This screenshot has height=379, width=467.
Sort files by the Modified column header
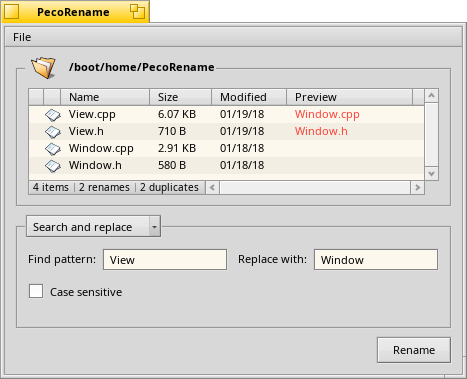(x=249, y=97)
